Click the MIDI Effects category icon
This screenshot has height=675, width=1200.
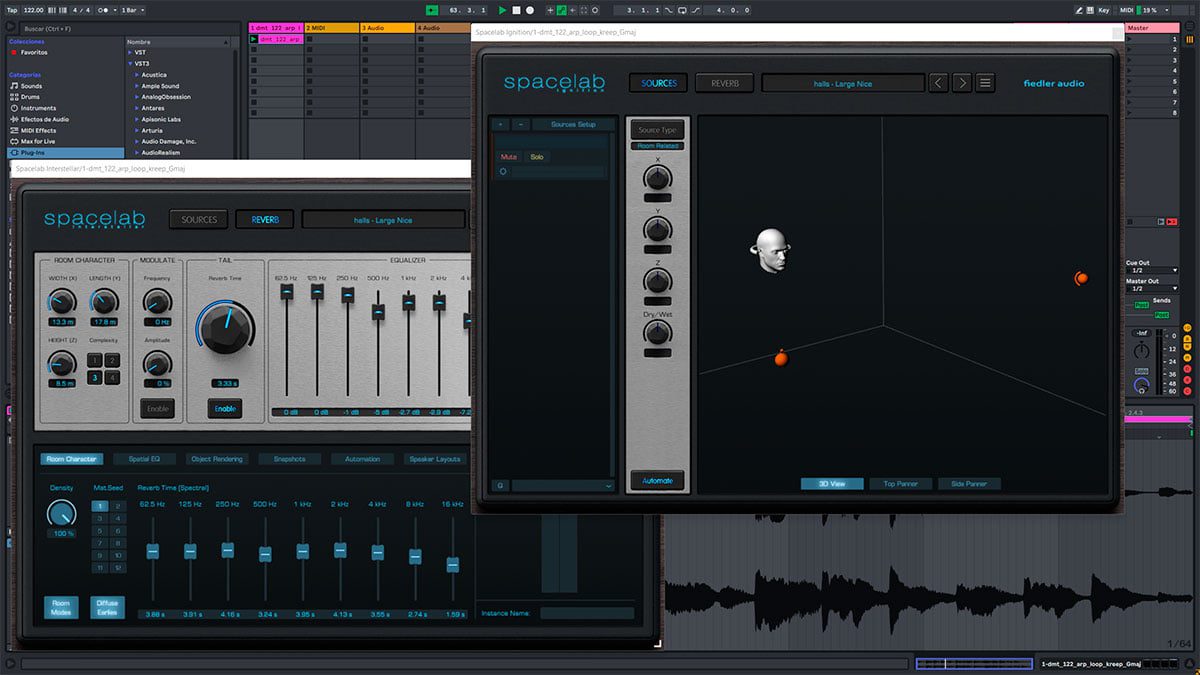coord(14,130)
